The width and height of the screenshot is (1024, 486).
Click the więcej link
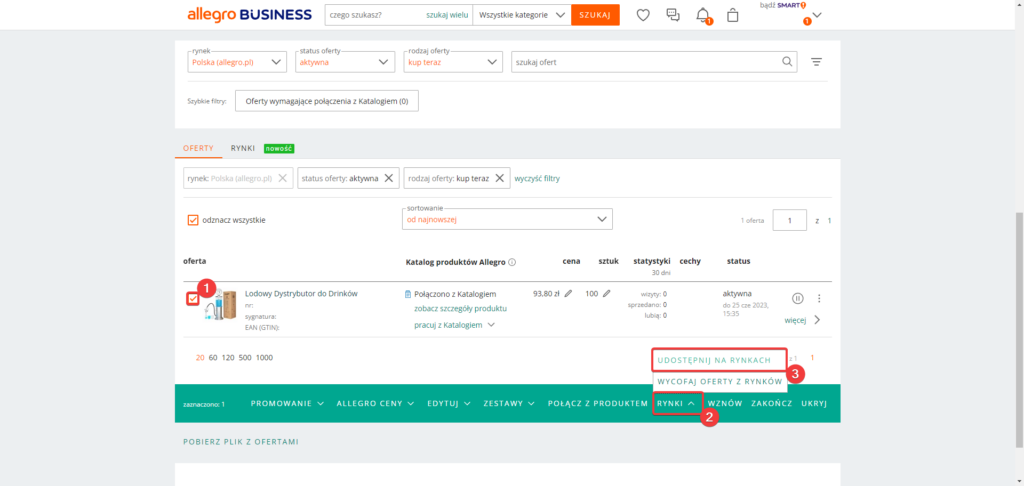tap(795, 321)
